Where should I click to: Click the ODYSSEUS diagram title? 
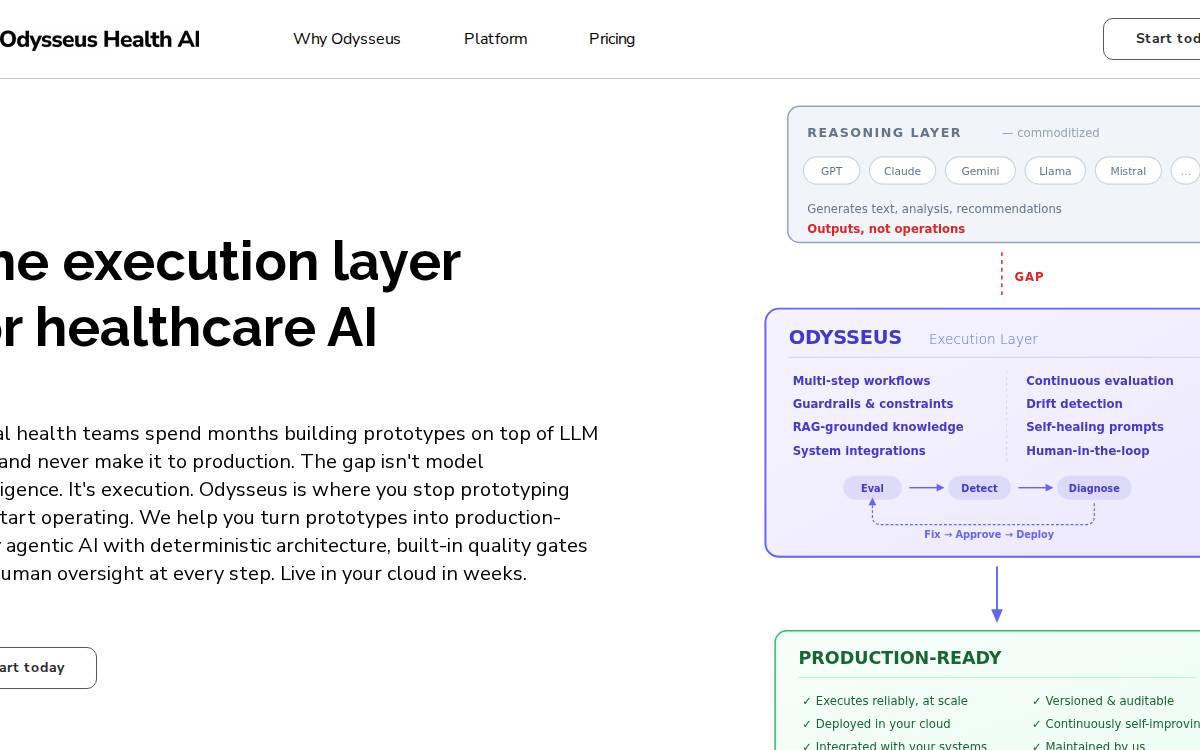tap(845, 338)
